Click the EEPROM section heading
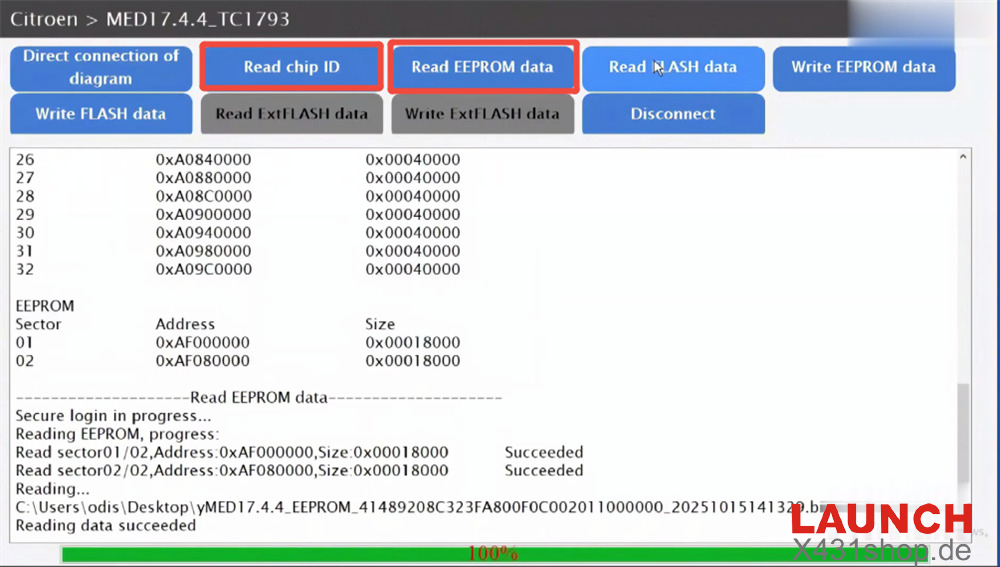Screen dimensions: 1000x567 [45, 306]
